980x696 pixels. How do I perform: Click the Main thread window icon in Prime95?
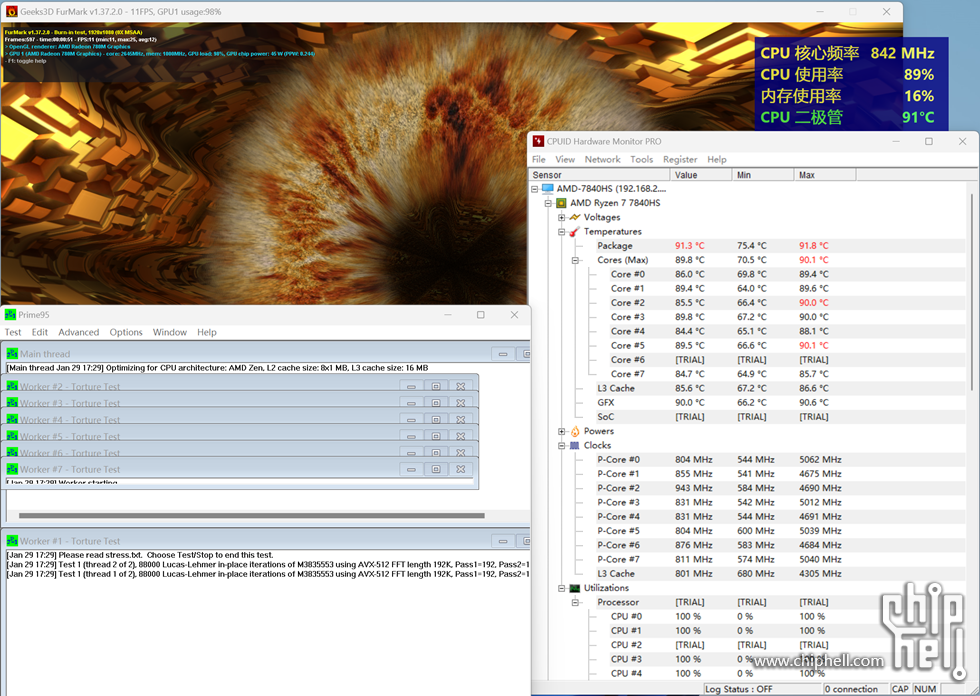click(x=12, y=354)
